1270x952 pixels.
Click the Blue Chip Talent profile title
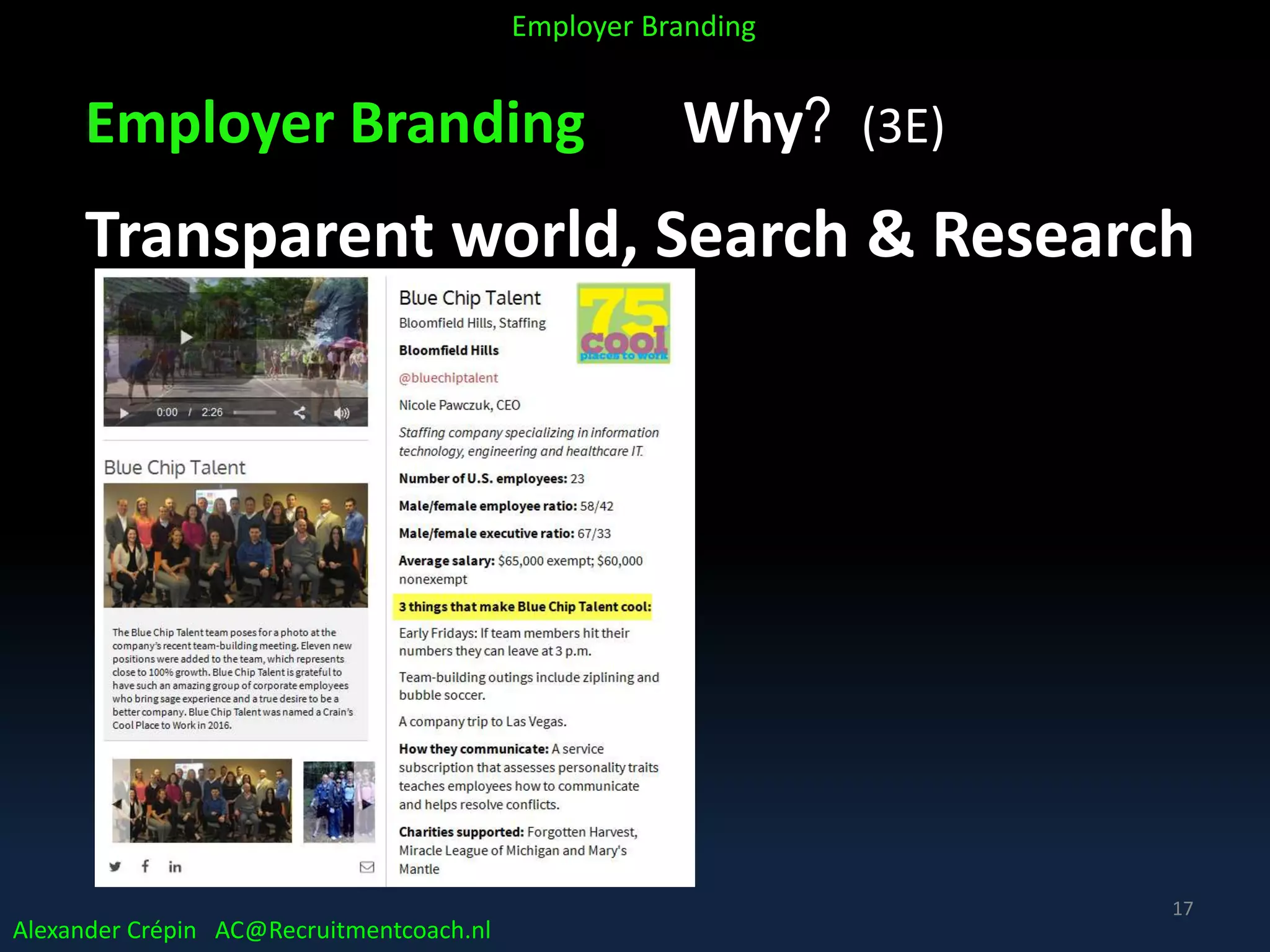(x=469, y=298)
